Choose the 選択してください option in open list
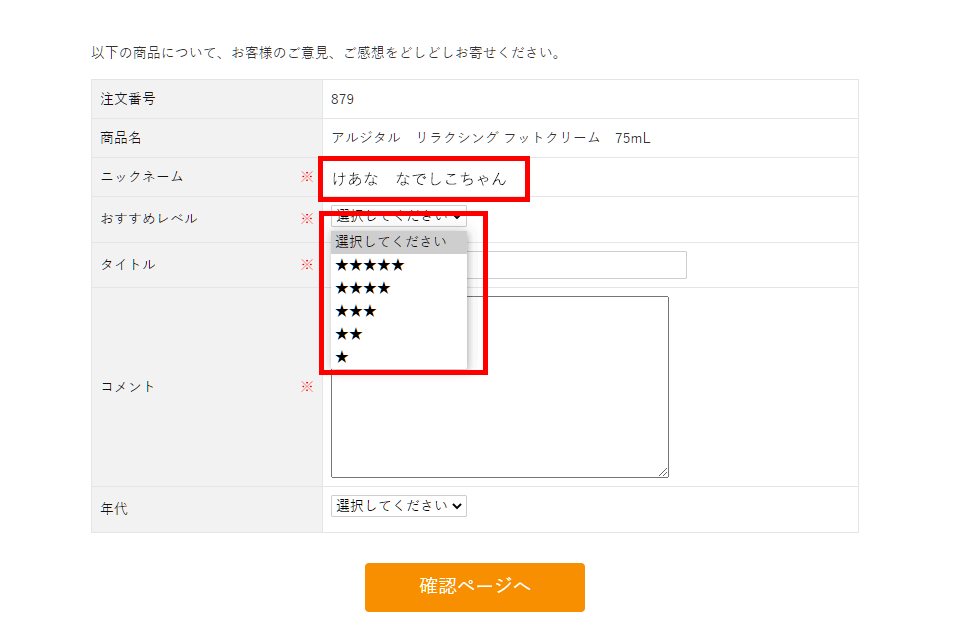 click(x=398, y=242)
